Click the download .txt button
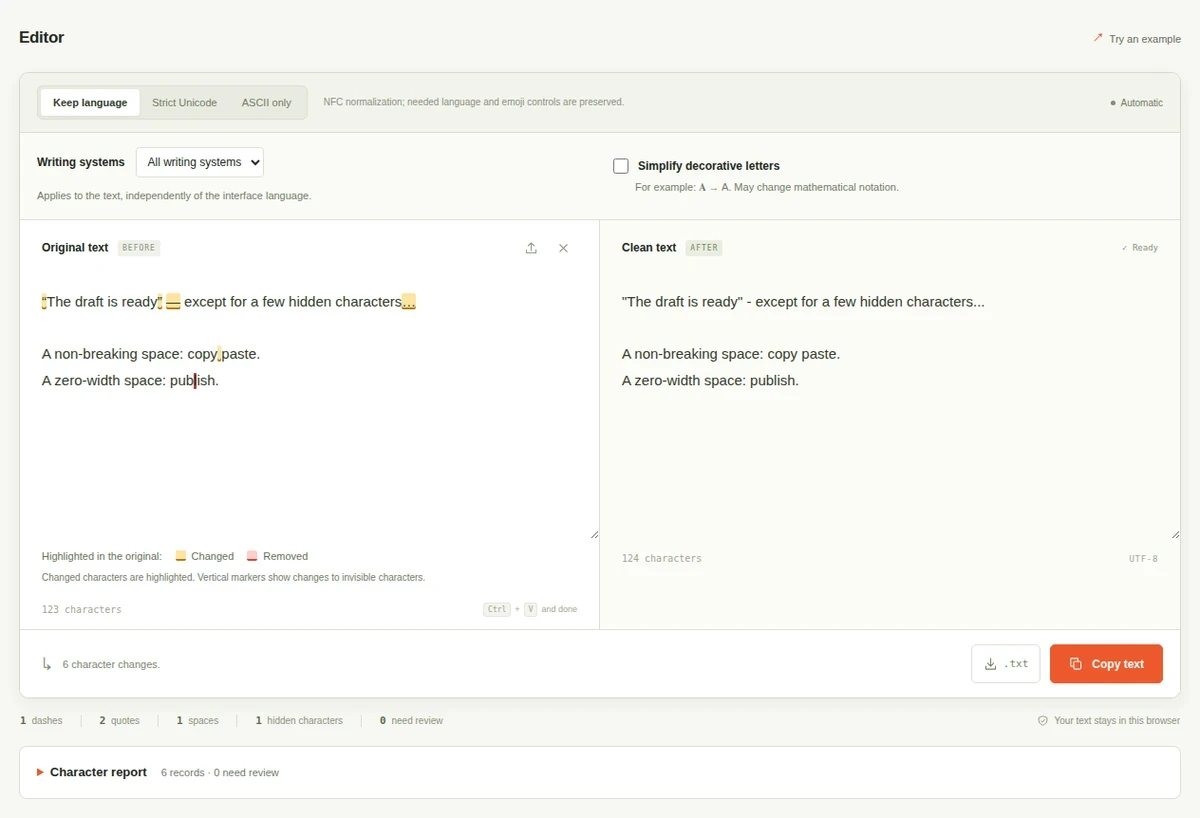This screenshot has height=818, width=1200. (1006, 664)
